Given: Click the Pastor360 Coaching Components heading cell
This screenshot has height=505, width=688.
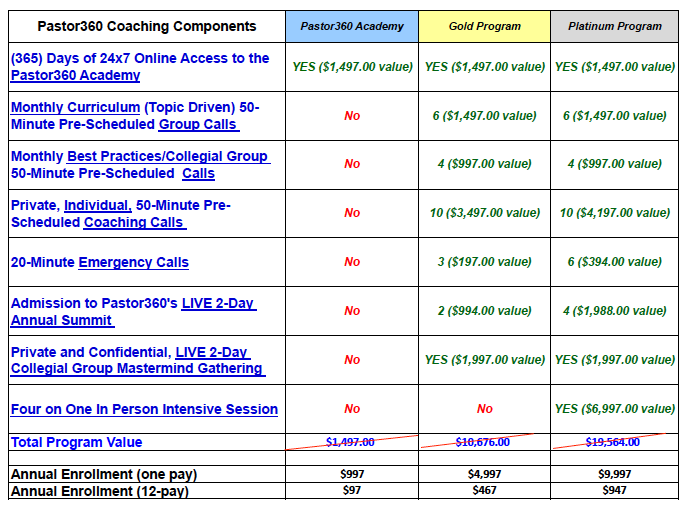Looking at the screenshot, I should click(x=147, y=26).
